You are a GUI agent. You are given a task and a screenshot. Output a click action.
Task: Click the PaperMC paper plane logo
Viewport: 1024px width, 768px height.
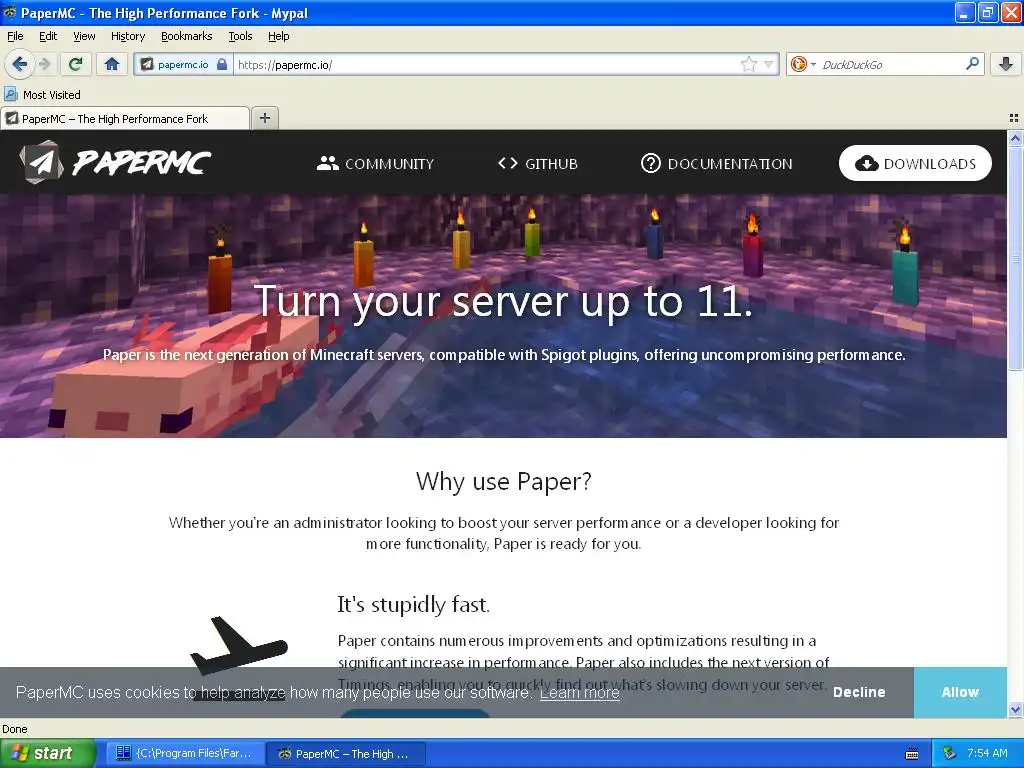pyautogui.click(x=41, y=162)
